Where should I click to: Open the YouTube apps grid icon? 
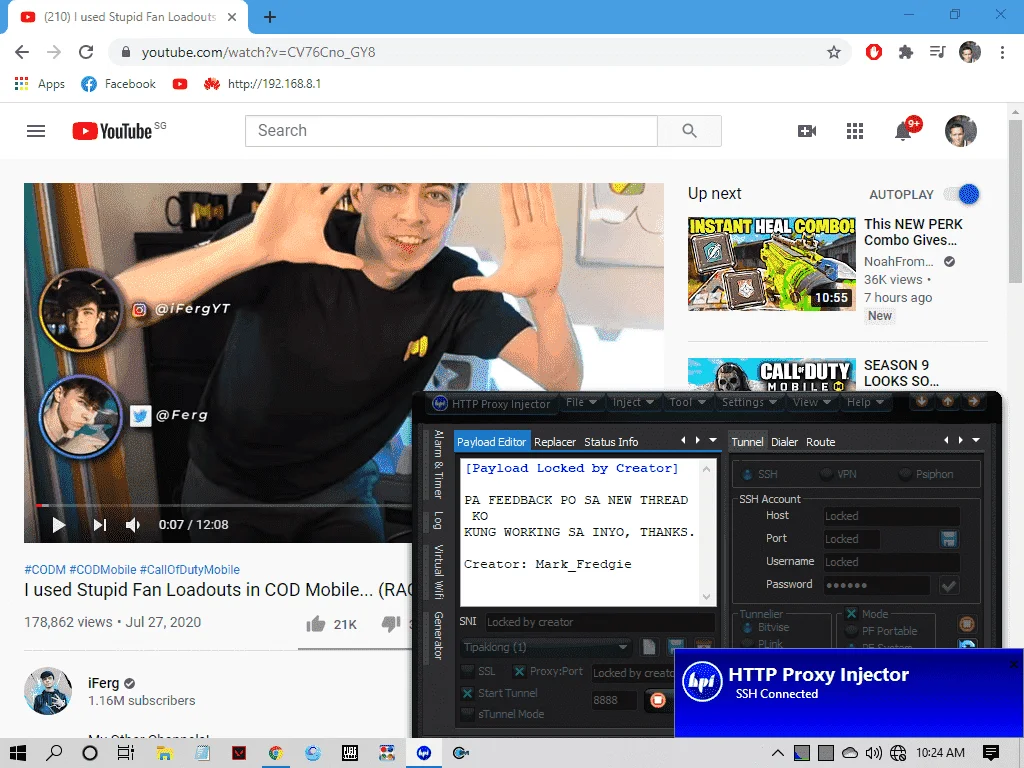tap(855, 131)
